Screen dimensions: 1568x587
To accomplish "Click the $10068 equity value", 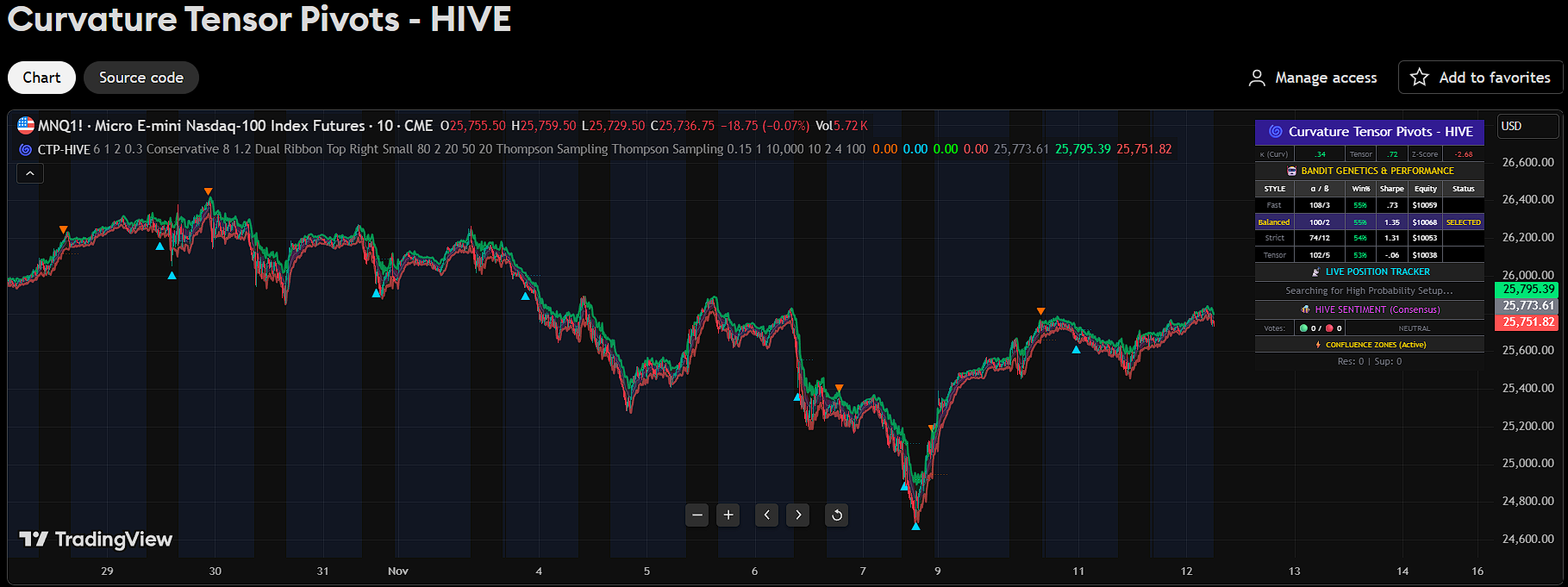I will (1425, 222).
